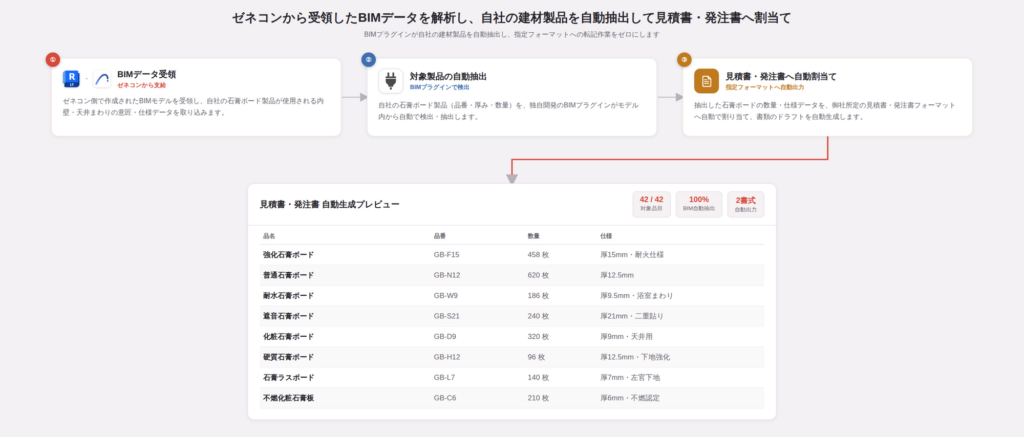The image size is (1024, 437).
Task: Click the quantity "320 枚"
Action: click(538, 337)
